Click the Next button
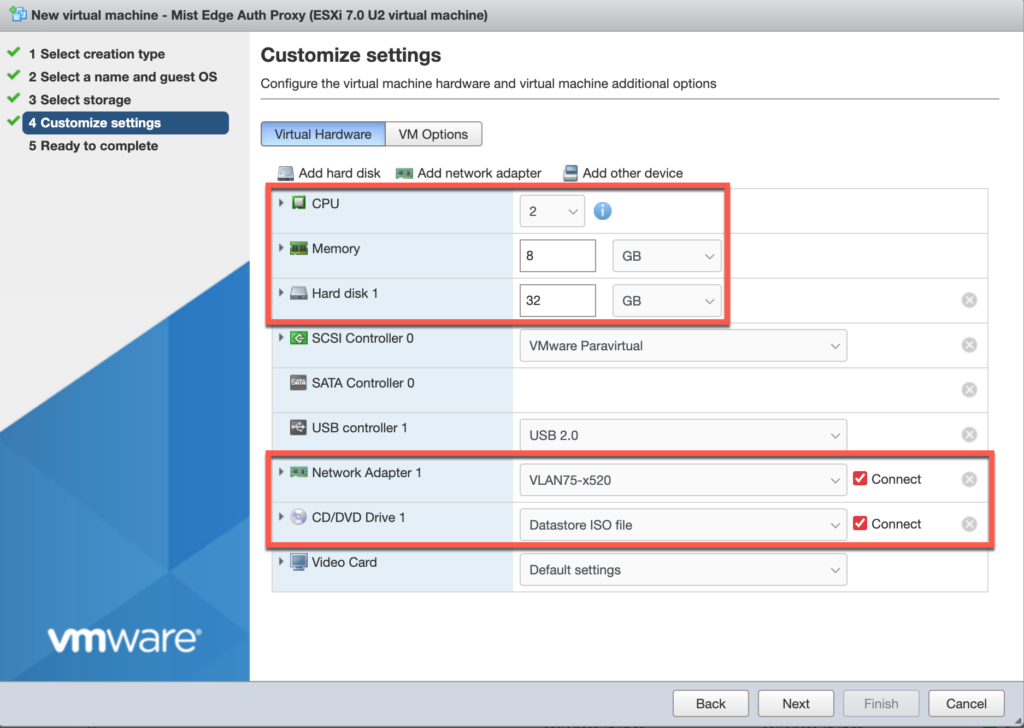This screenshot has width=1024, height=728. click(x=795, y=703)
